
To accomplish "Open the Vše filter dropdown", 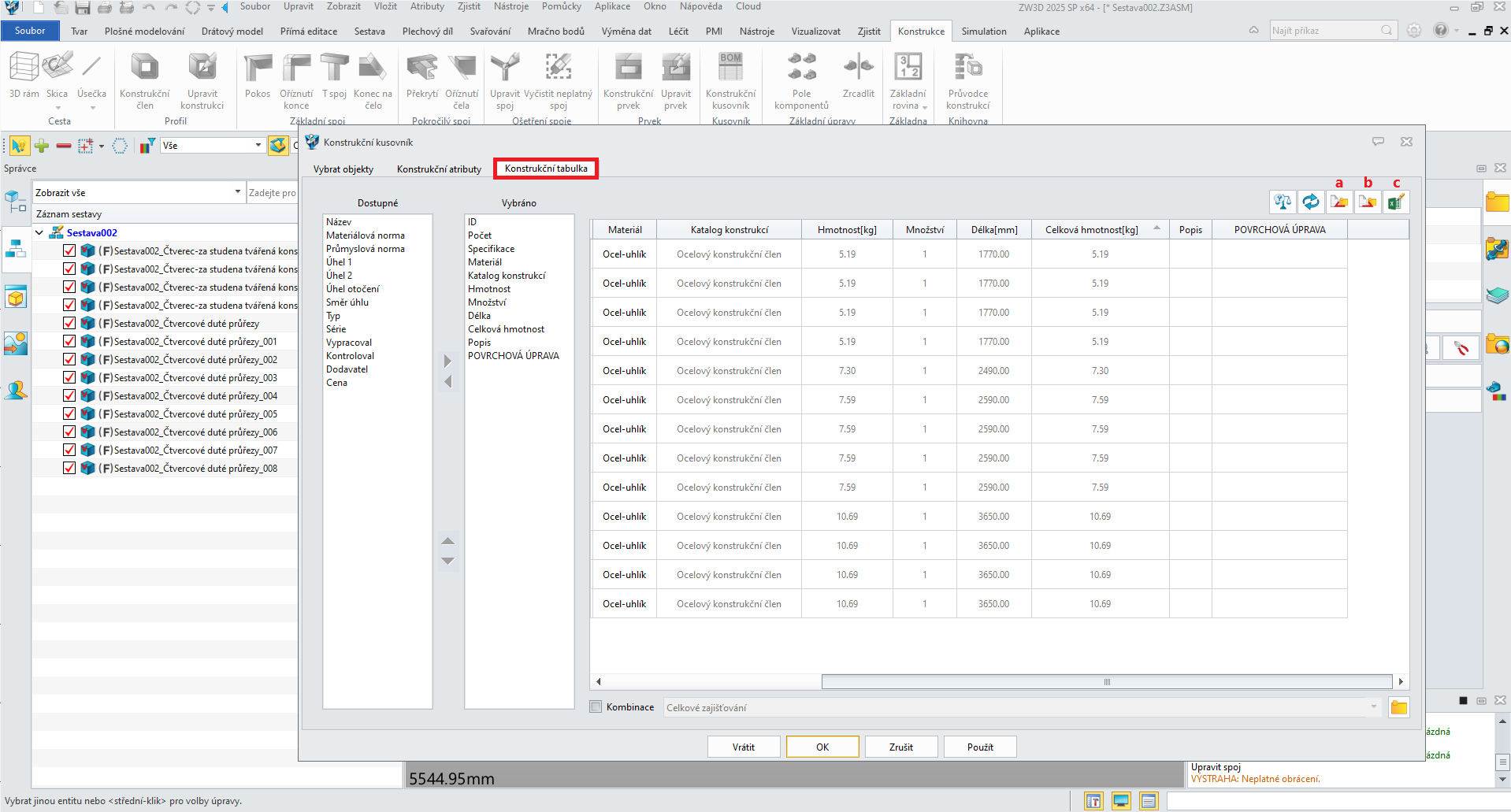I will click(x=258, y=145).
